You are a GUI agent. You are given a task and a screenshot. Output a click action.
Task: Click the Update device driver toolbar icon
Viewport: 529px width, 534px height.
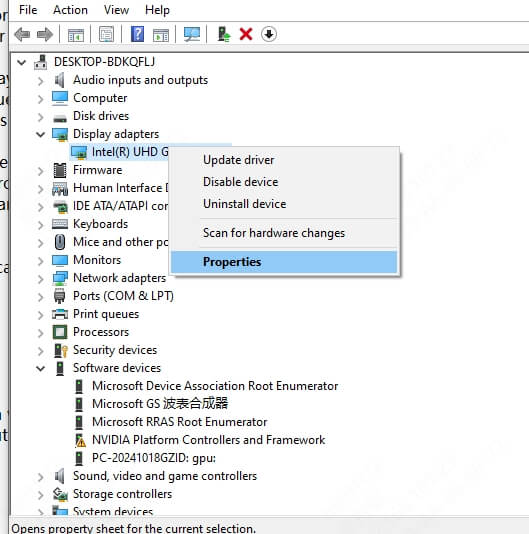(x=223, y=34)
